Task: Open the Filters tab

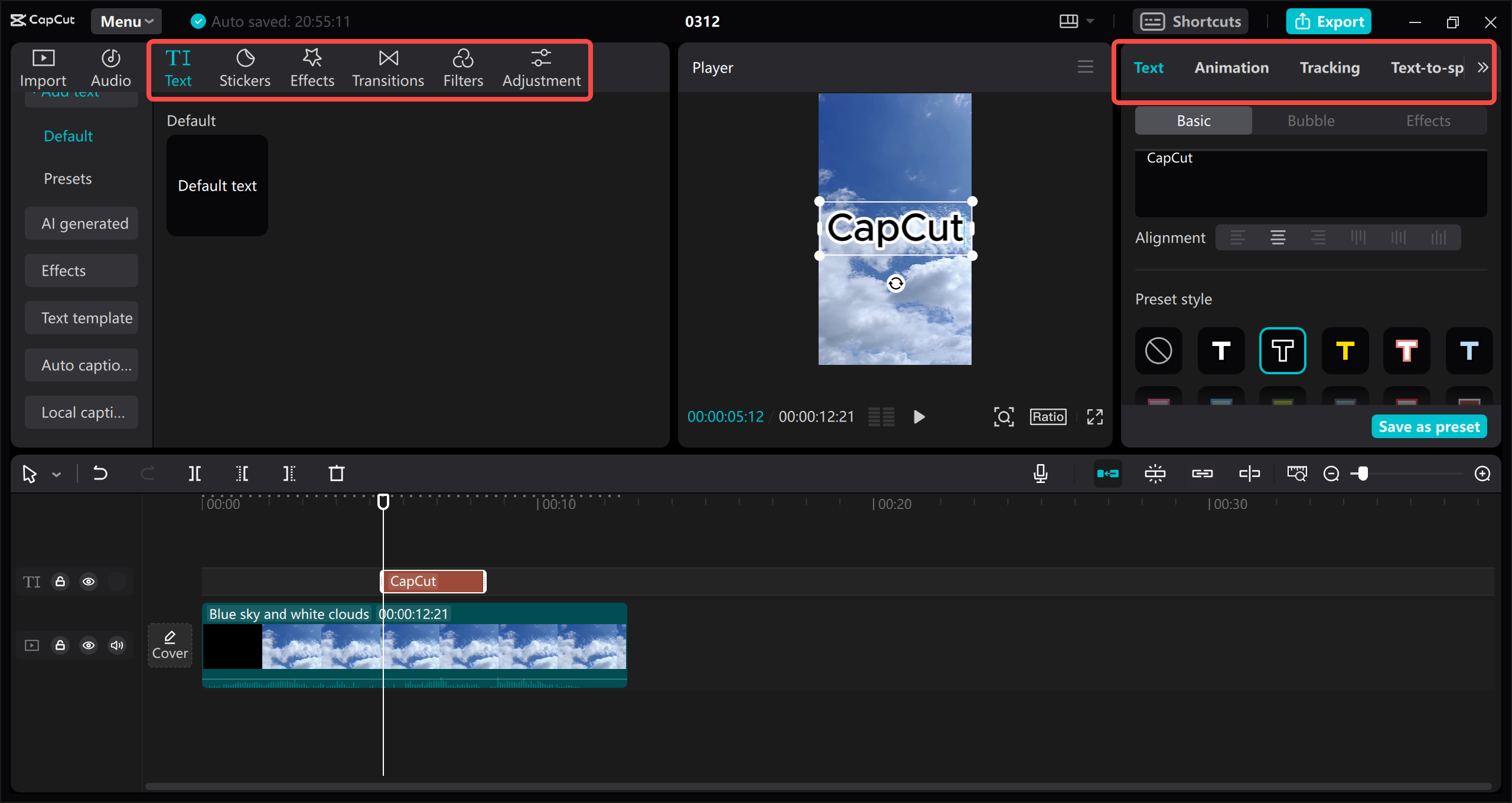Action: point(463,68)
